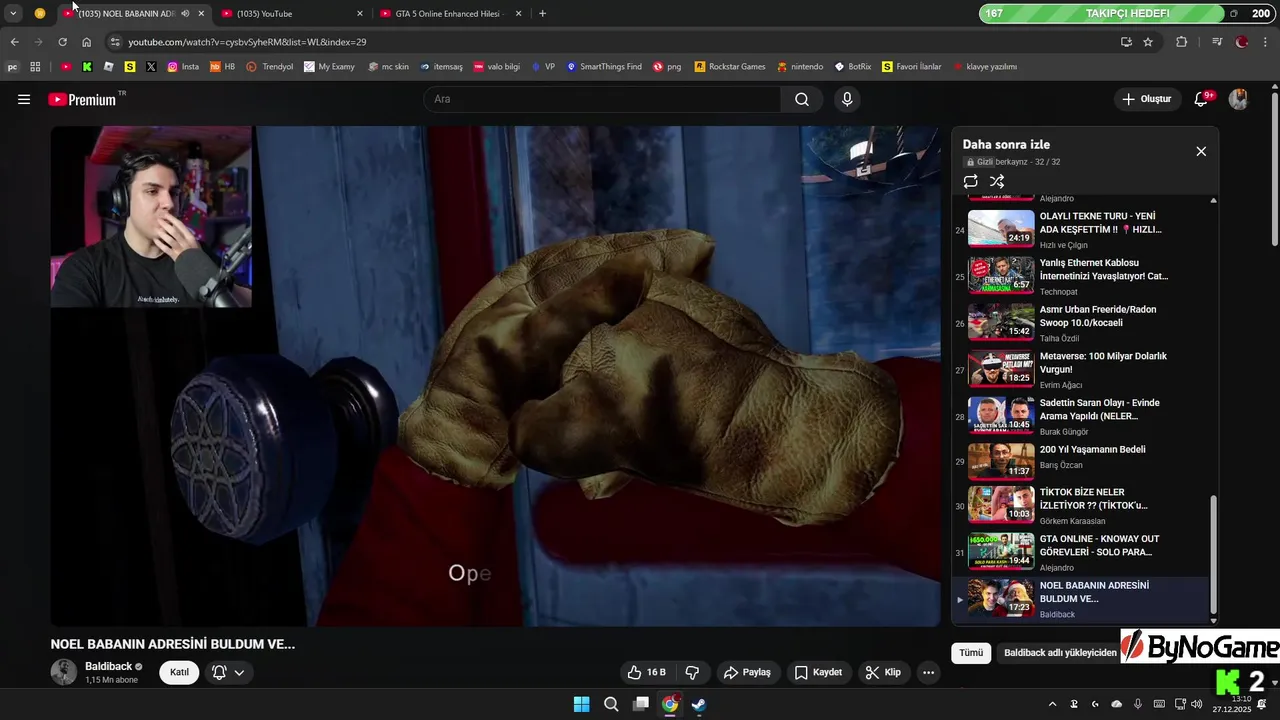The image size is (1280, 720).
Task: Open the tab search dropdown arrow
Action: coord(13,13)
